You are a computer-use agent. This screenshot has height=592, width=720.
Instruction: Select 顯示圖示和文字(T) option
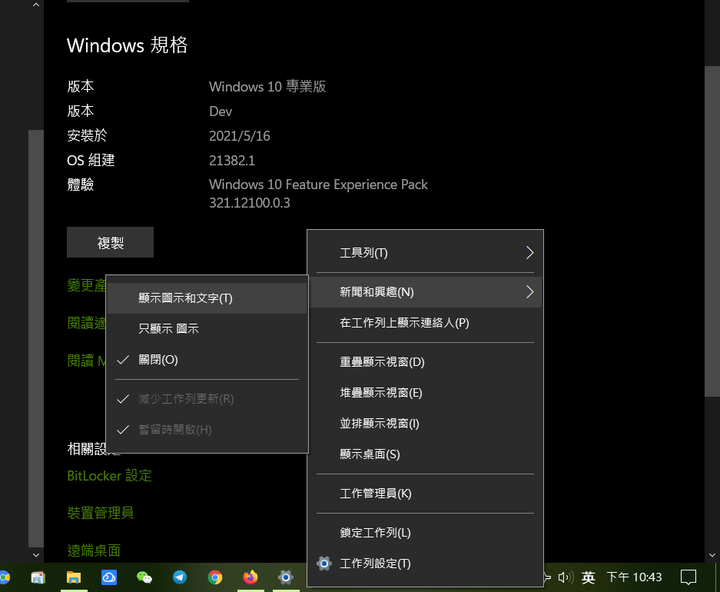(x=207, y=299)
